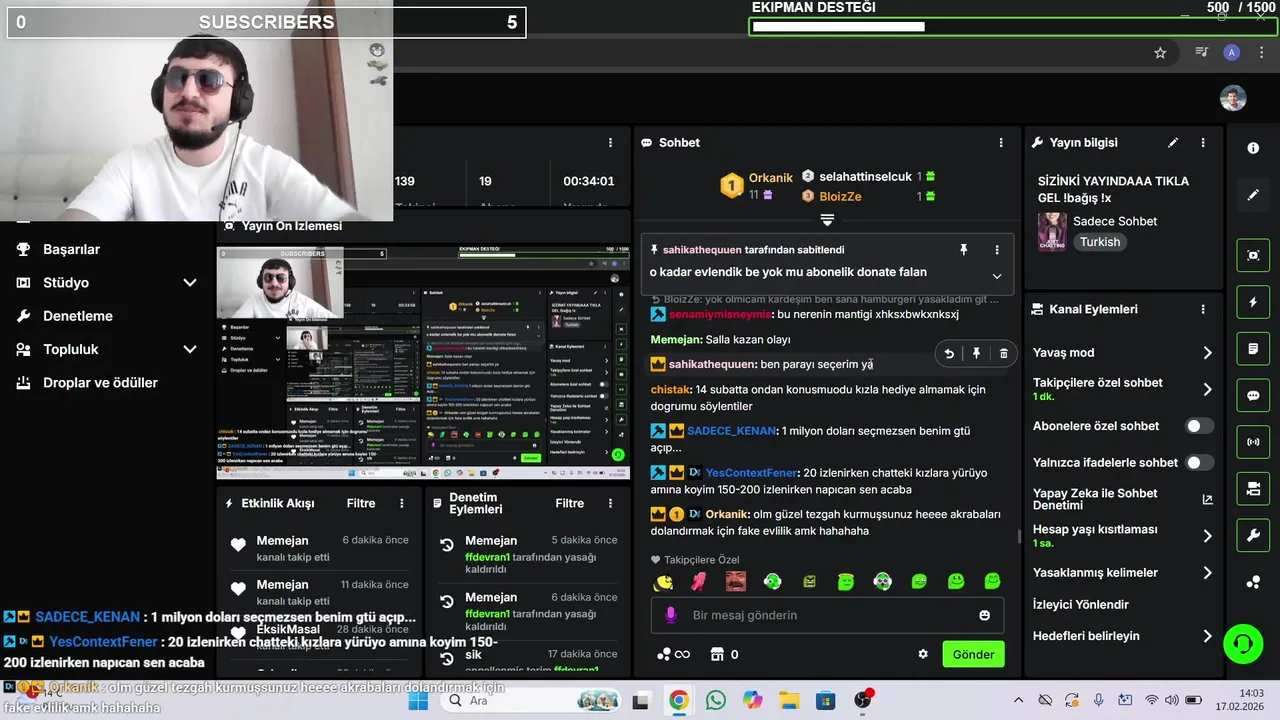This screenshot has height=720, width=1280.
Task: Open the emoji picker in message box
Action: 985,615
